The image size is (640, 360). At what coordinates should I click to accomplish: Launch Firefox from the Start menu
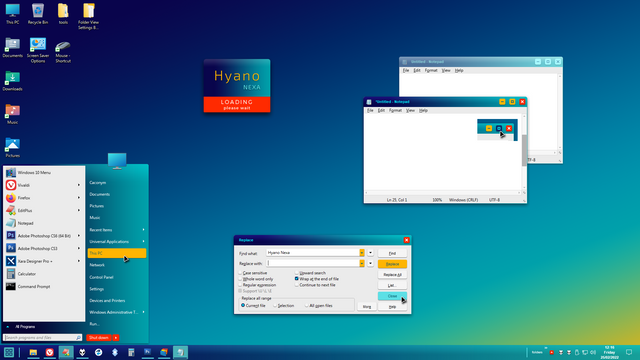pos(43,198)
